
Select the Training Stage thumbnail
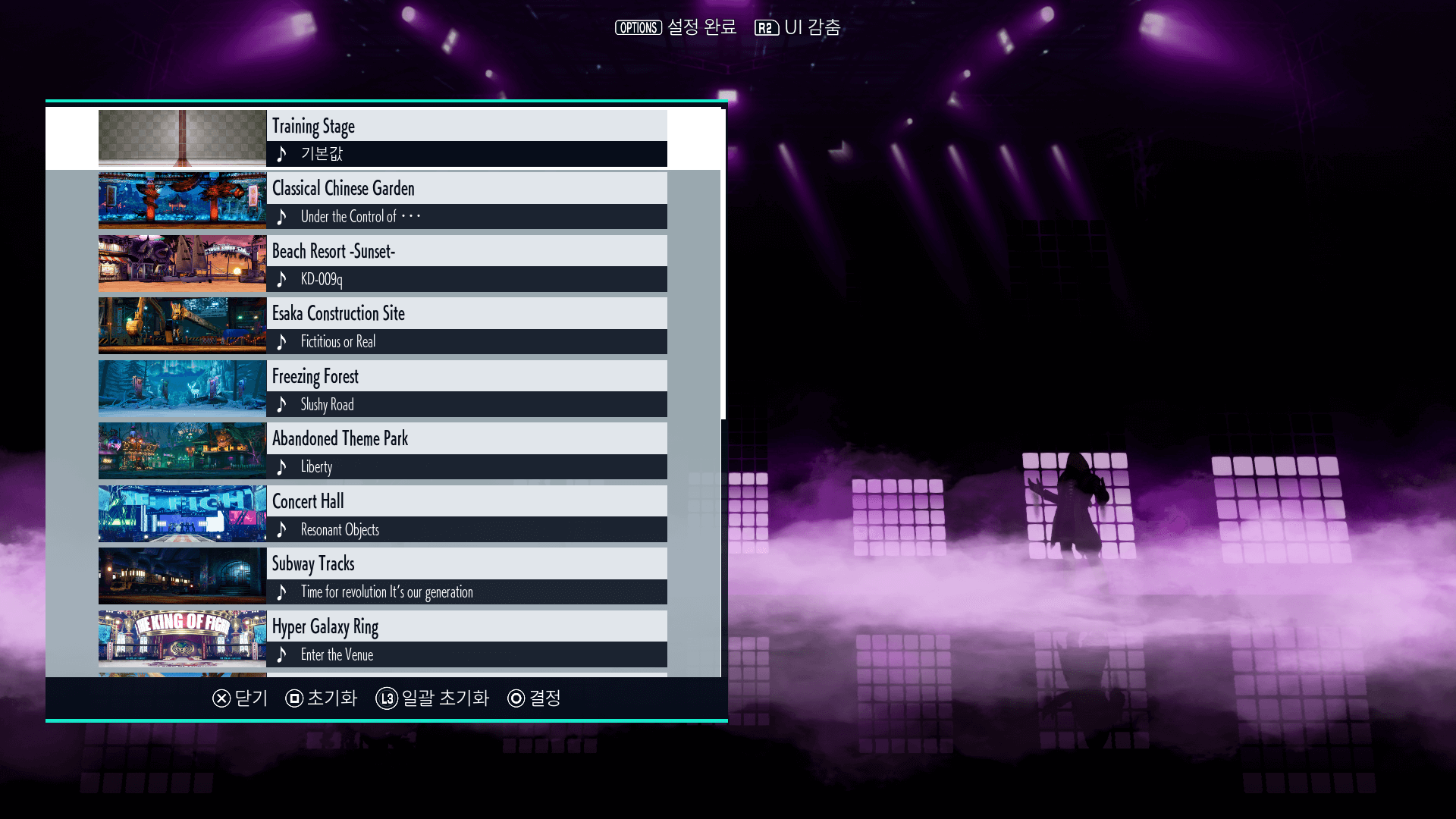coord(183,138)
